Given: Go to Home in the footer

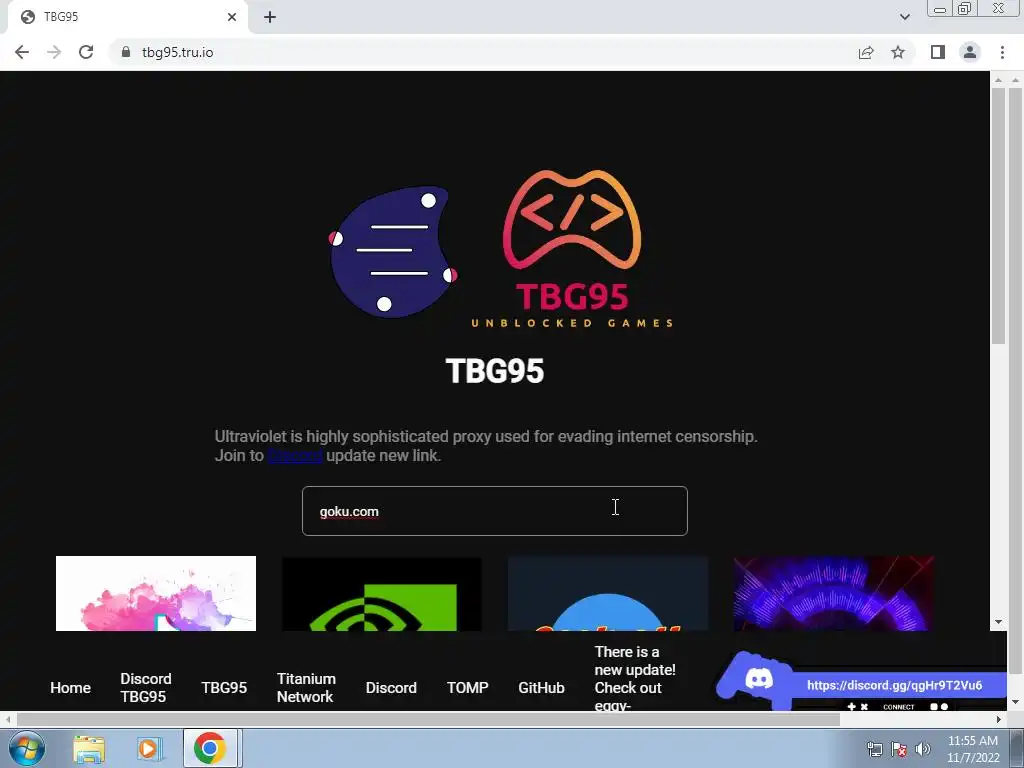Looking at the screenshot, I should click(x=71, y=688).
